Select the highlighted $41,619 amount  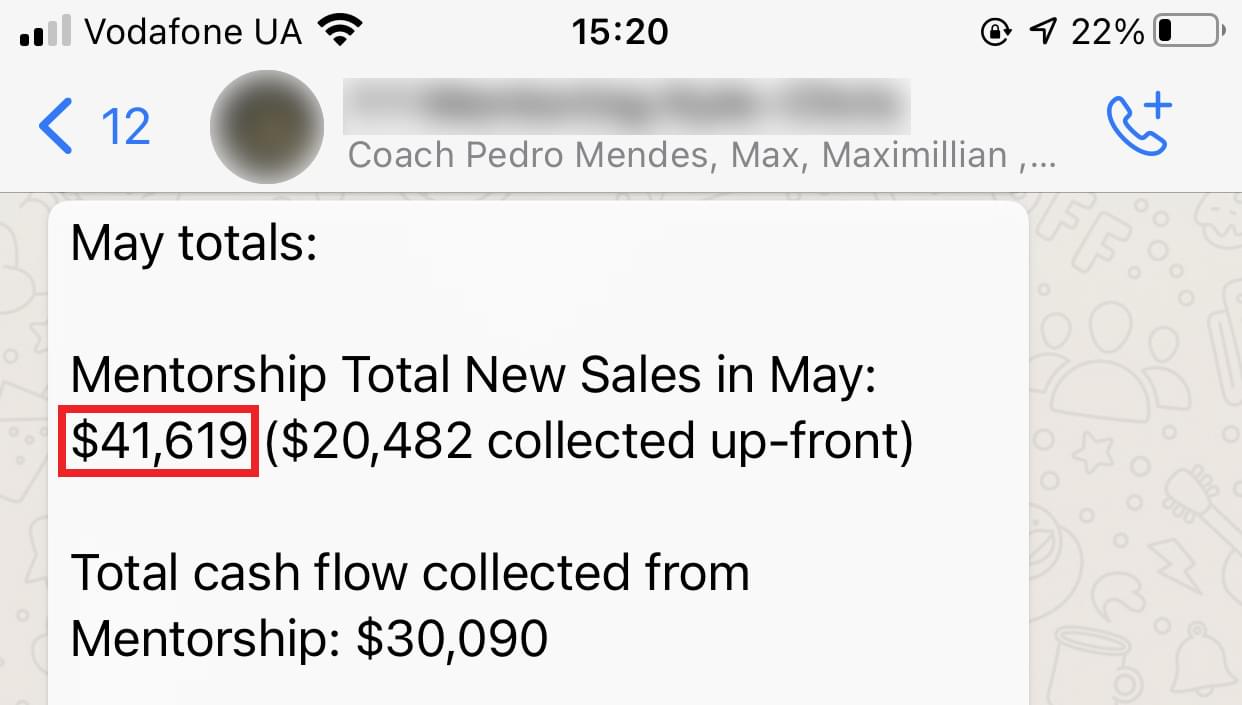[x=159, y=441]
